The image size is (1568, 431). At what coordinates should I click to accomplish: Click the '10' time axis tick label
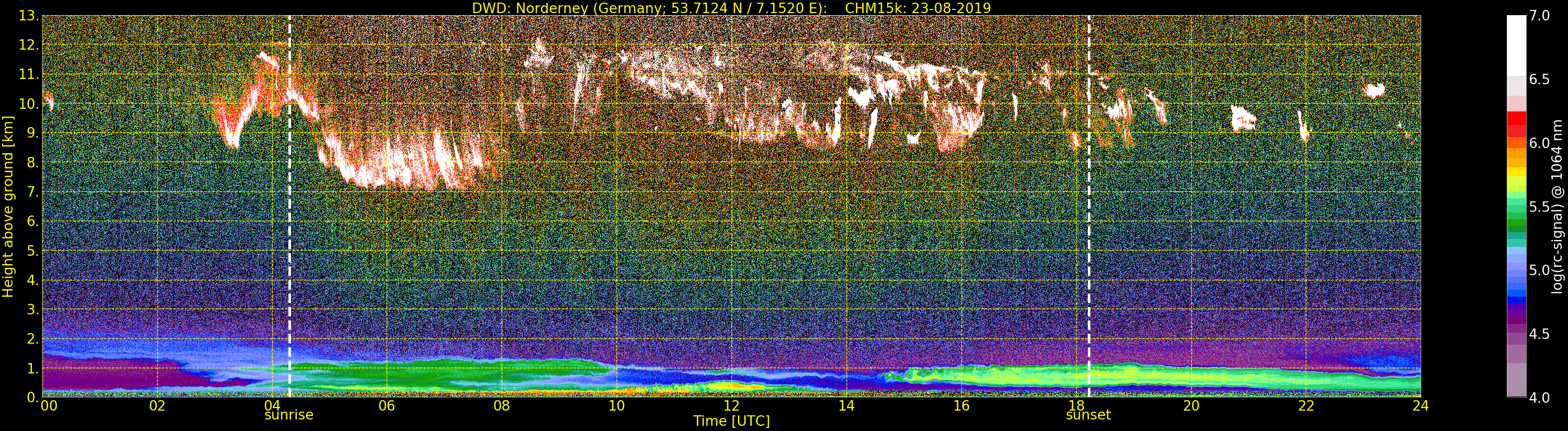617,405
